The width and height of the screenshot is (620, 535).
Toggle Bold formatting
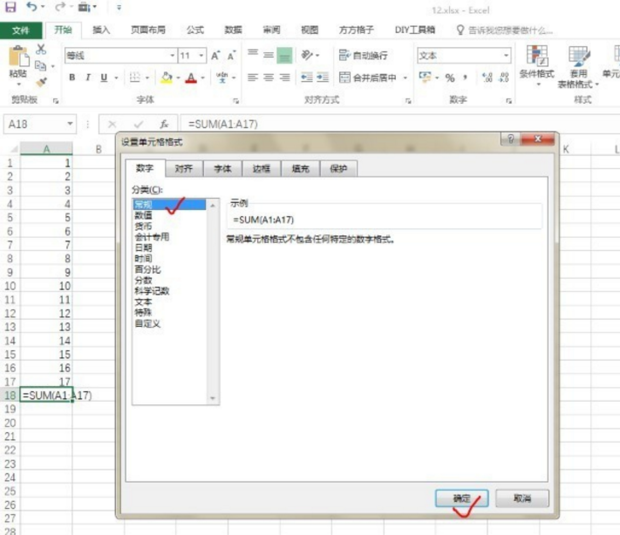point(72,78)
